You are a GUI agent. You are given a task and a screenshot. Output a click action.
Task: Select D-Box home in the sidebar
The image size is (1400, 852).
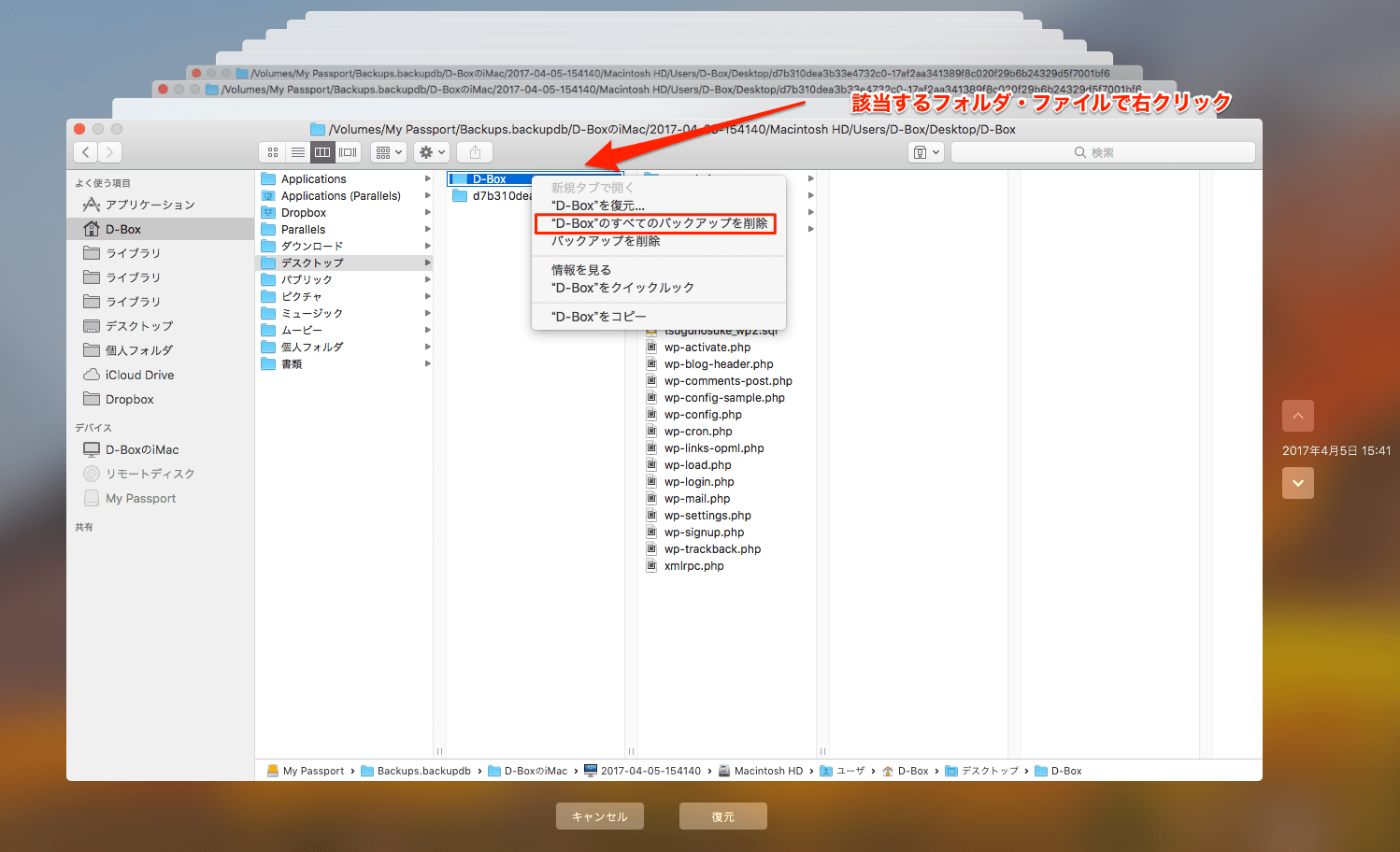tap(160, 229)
